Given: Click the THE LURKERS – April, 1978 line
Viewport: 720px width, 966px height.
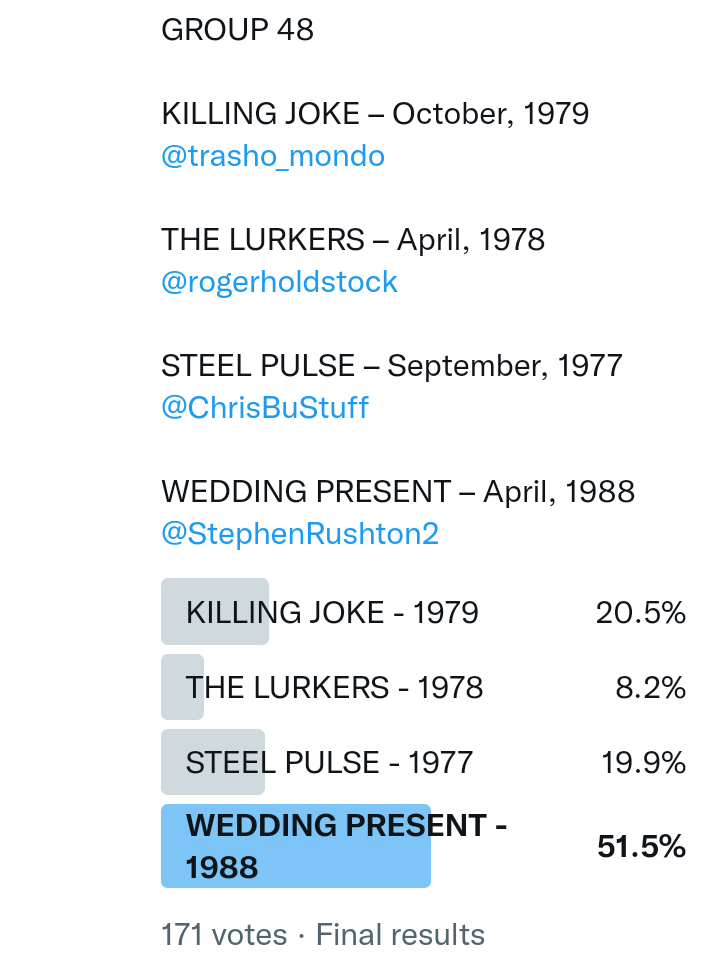Looking at the screenshot, I should (353, 240).
